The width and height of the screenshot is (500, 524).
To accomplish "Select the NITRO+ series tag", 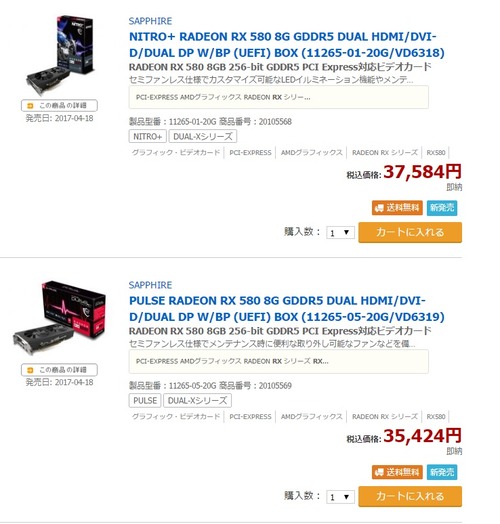I will coord(147,136).
